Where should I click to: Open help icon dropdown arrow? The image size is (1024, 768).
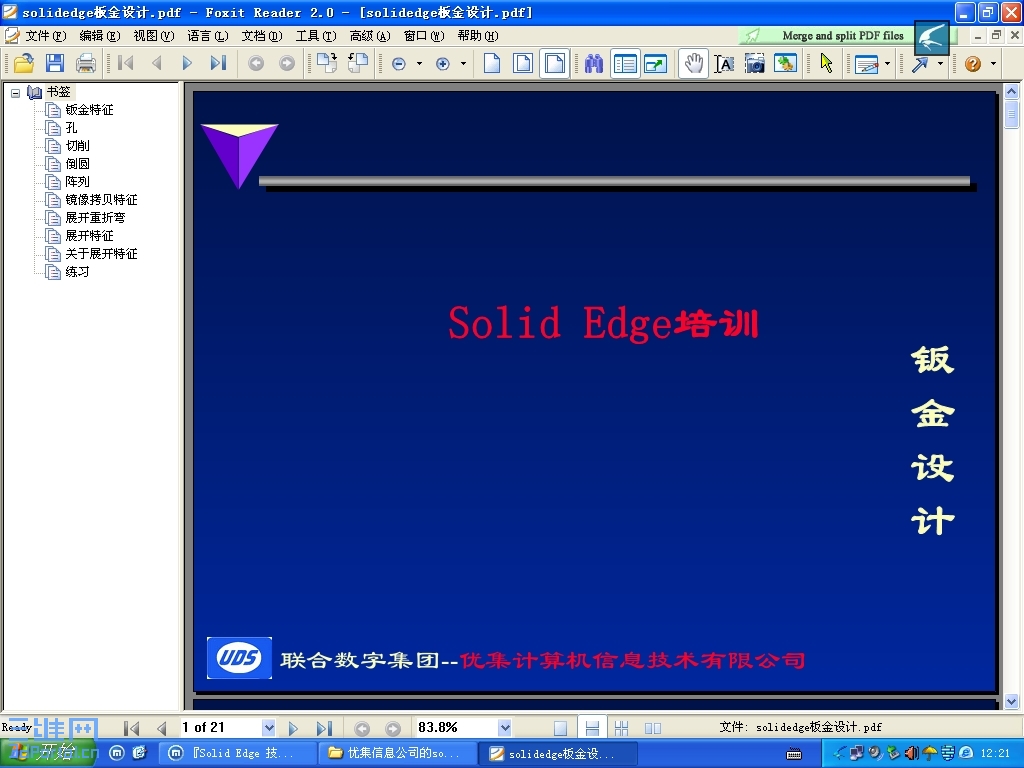pyautogui.click(x=993, y=63)
